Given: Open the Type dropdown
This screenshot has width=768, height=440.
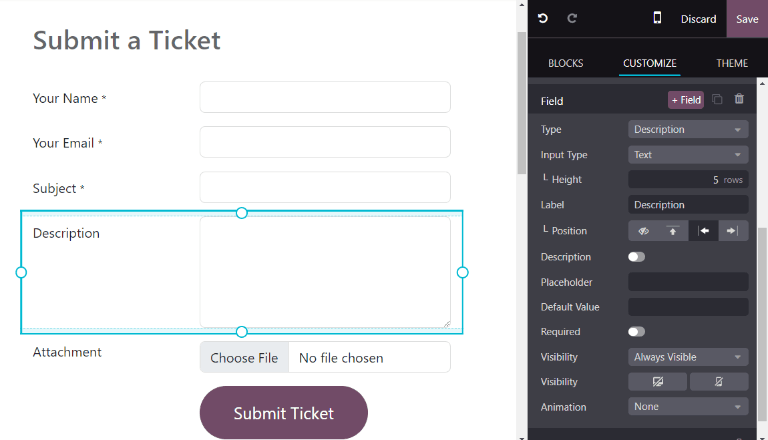Looking at the screenshot, I should pos(688,129).
